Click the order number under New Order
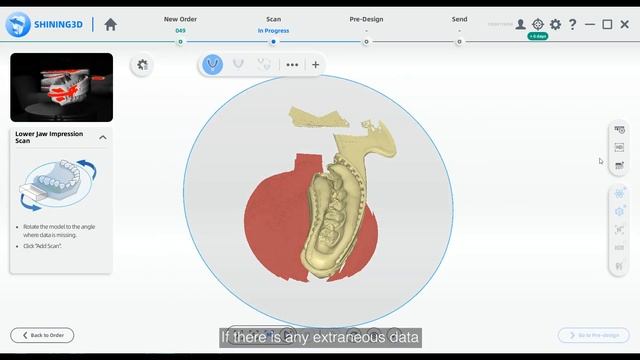This screenshot has width=640, height=360. (180, 31)
